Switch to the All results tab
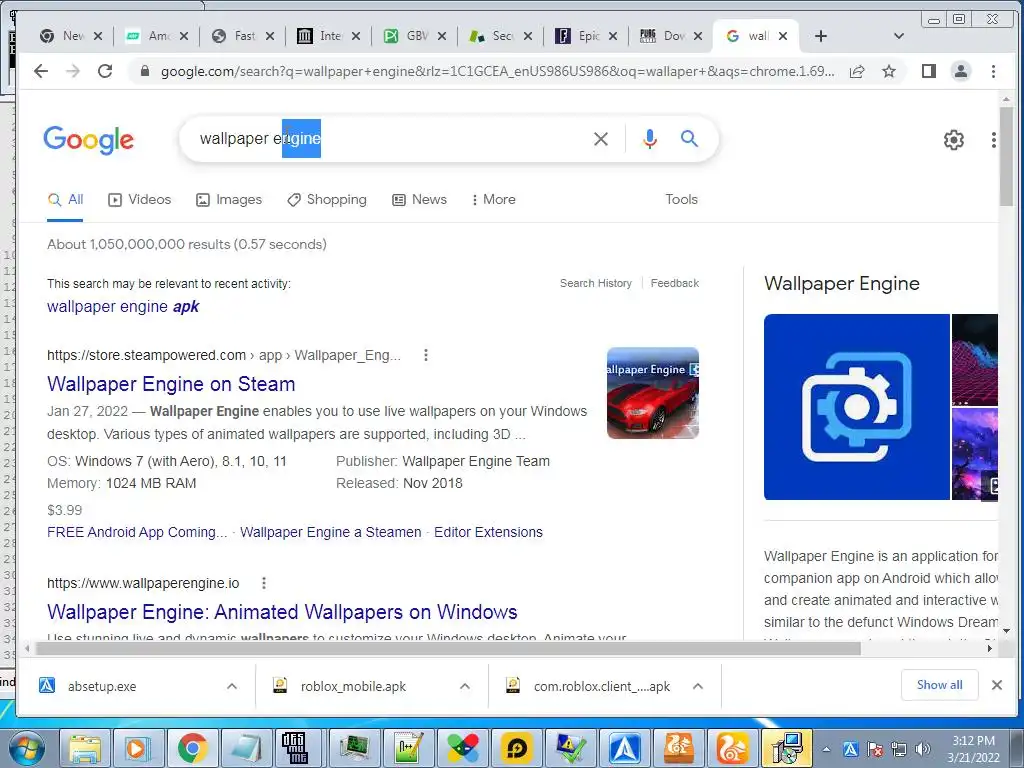Screen dimensions: 1024x768 point(65,199)
